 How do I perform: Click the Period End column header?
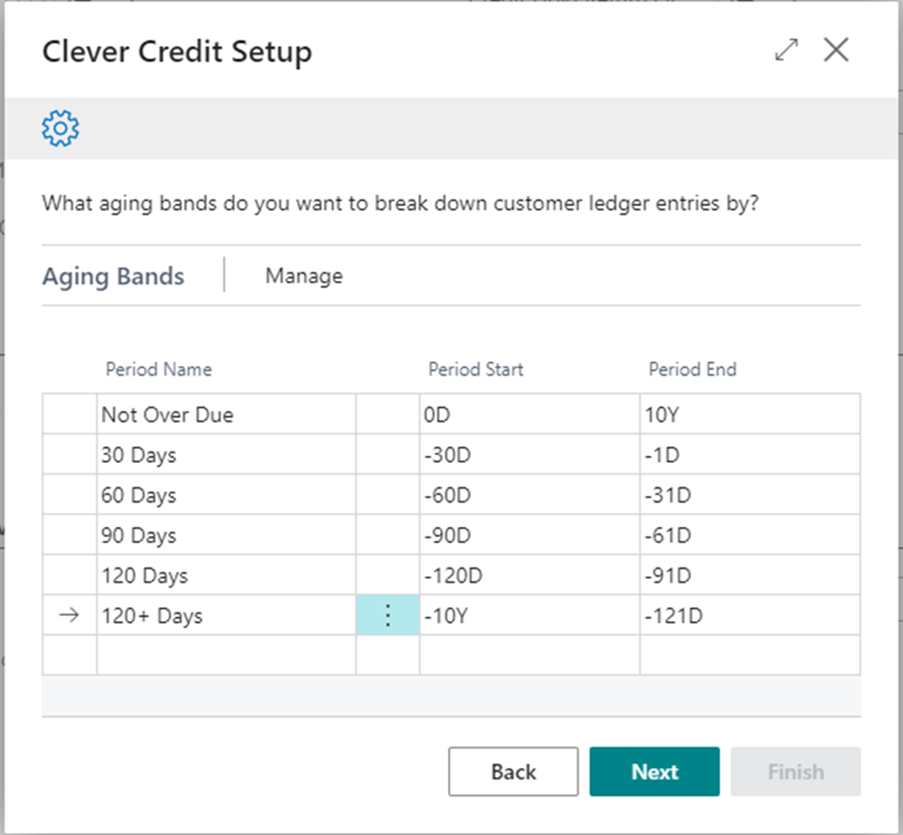coord(692,369)
